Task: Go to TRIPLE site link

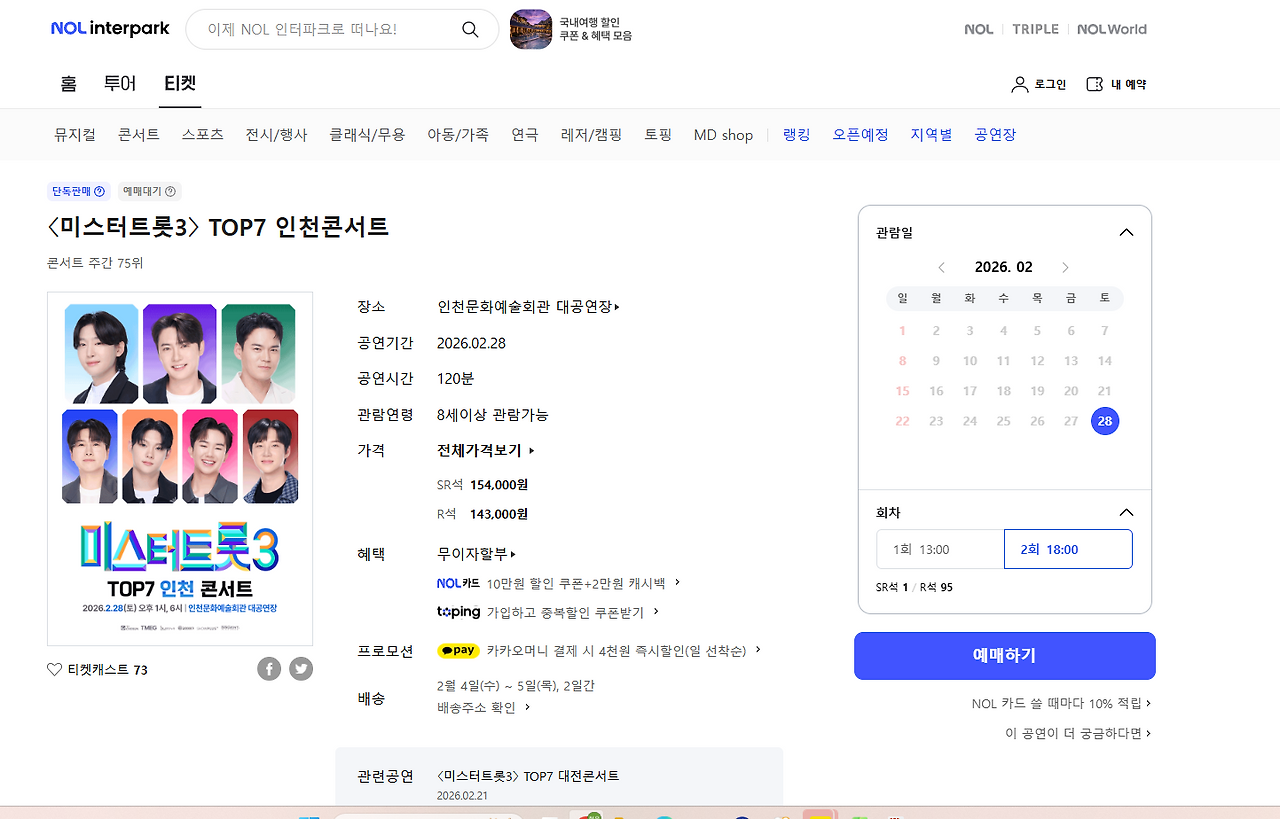Action: point(1035,29)
